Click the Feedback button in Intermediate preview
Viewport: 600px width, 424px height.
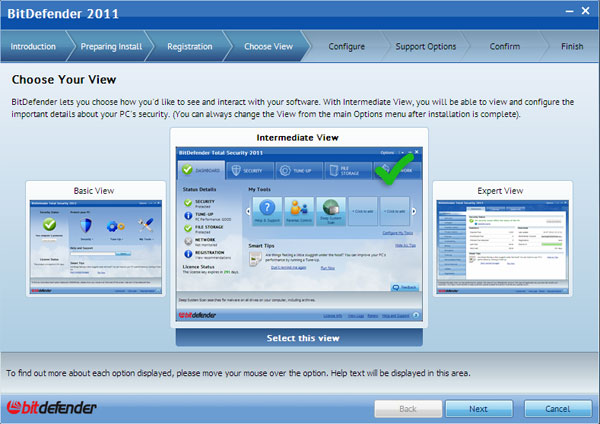pos(405,287)
